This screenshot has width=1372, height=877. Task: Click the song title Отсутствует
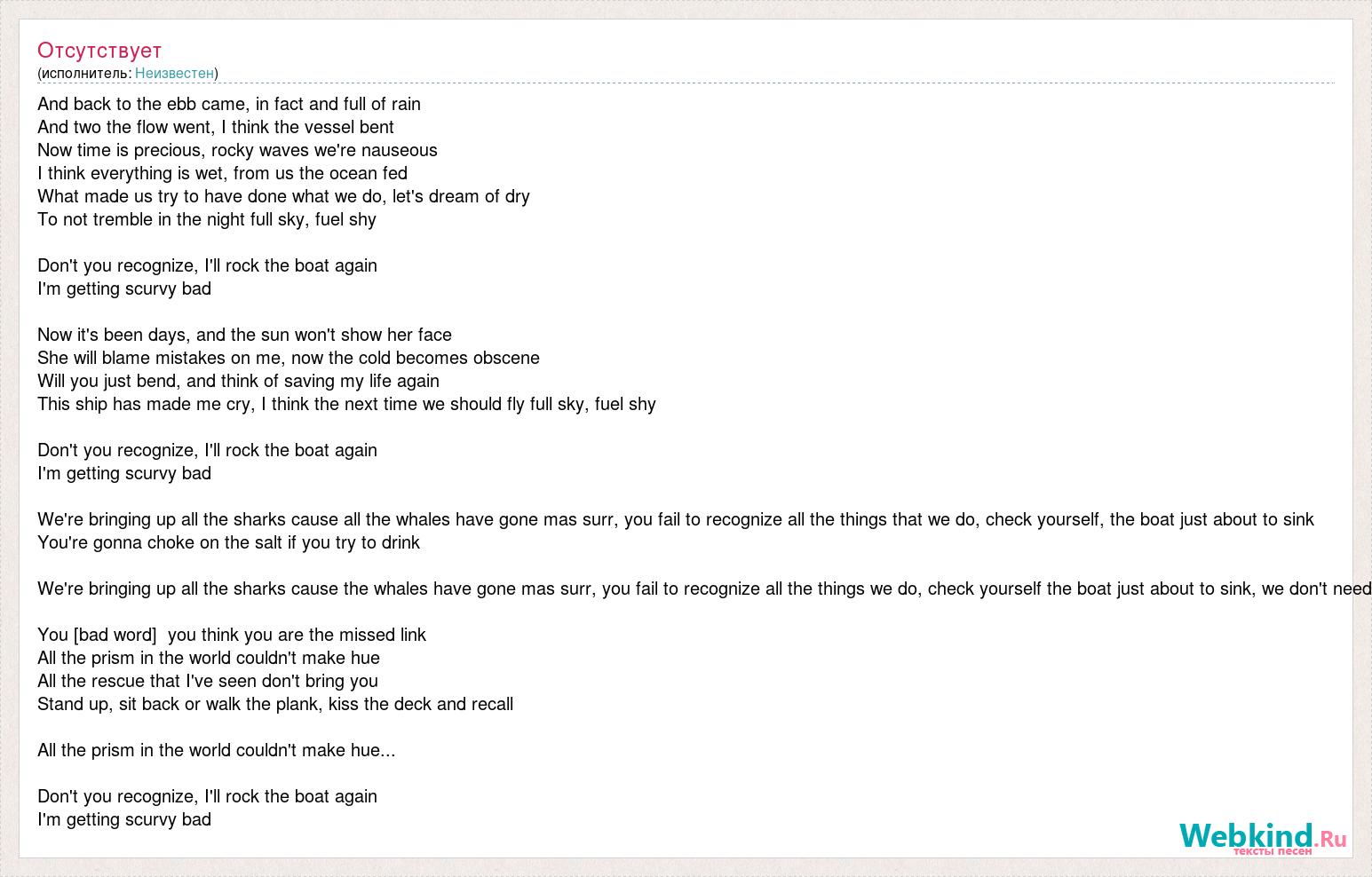[x=99, y=50]
